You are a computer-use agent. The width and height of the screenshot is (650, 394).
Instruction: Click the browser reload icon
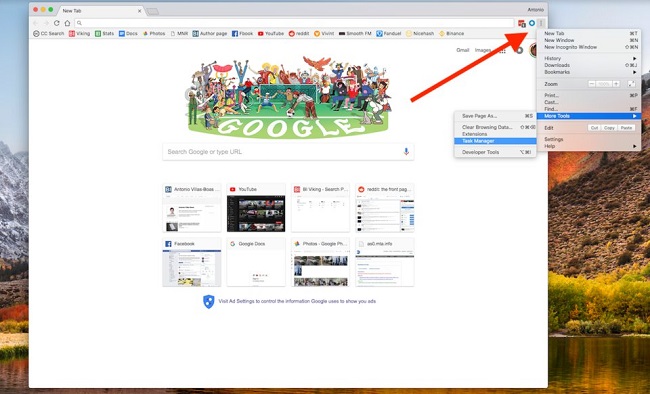(x=56, y=23)
